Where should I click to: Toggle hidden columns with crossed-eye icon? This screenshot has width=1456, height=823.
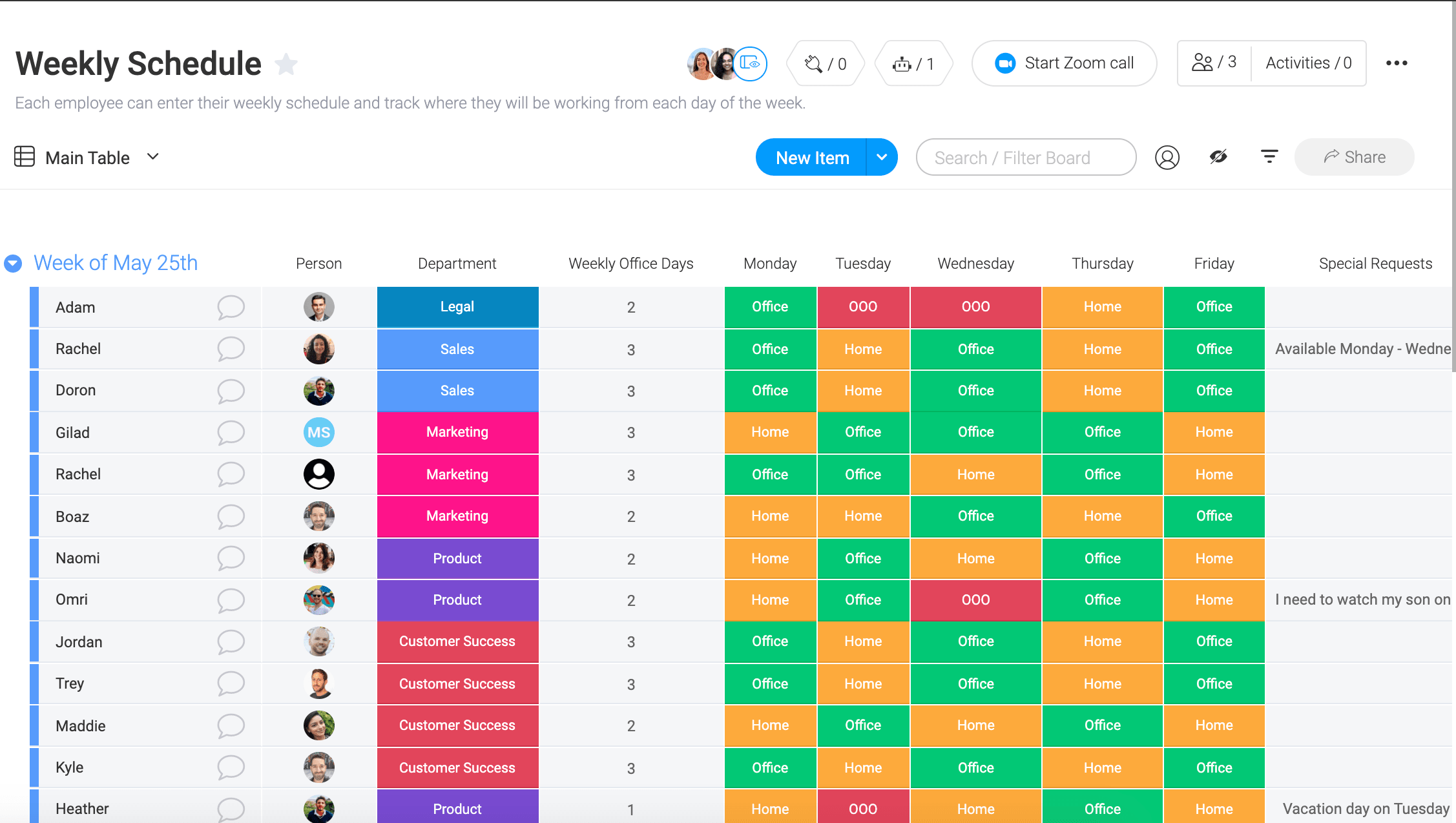1218,157
